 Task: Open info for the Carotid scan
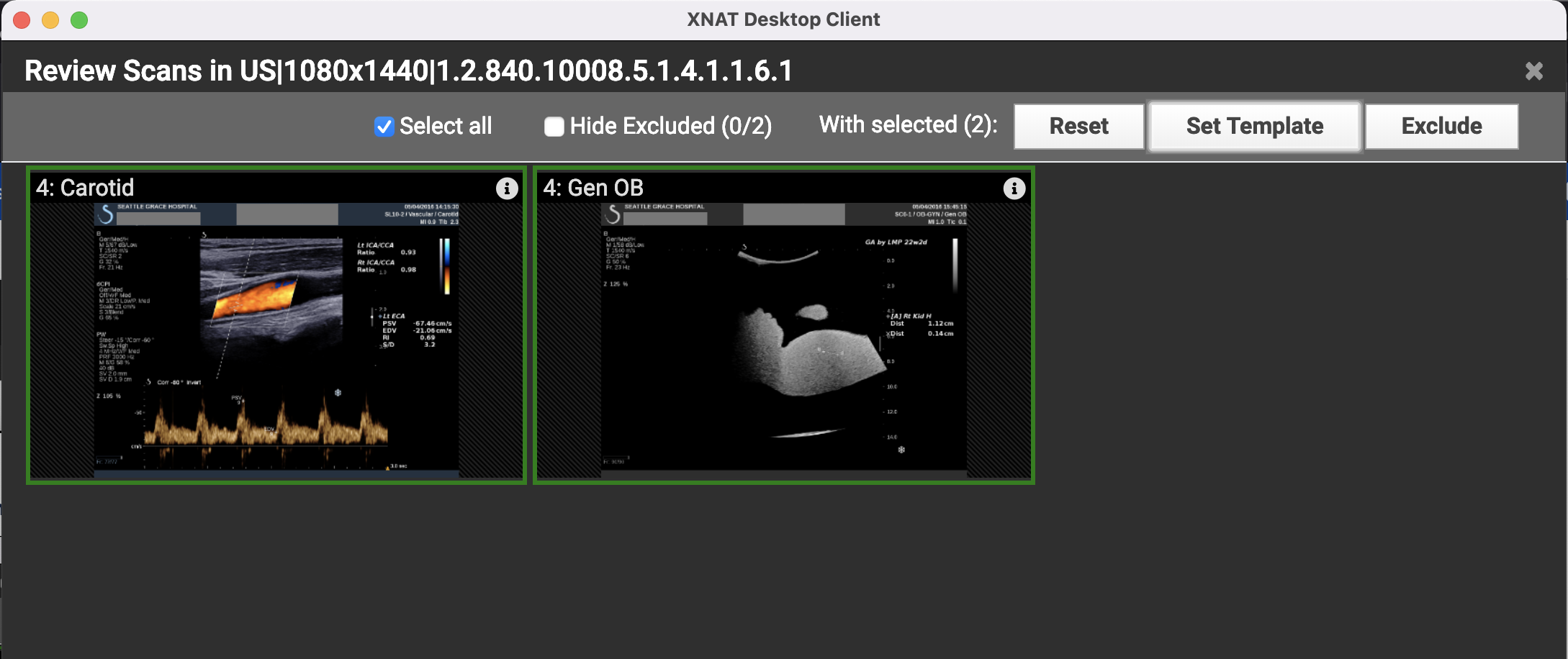(x=507, y=188)
